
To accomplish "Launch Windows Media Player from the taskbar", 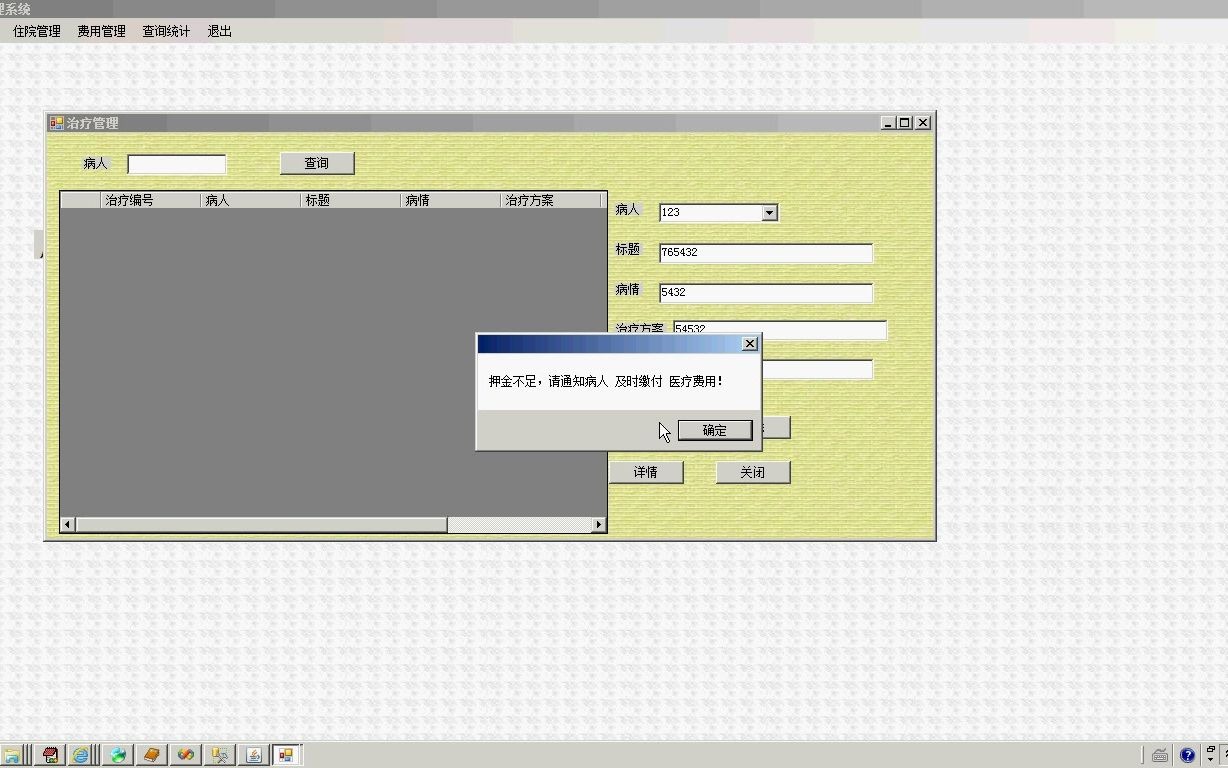I will coord(185,754).
